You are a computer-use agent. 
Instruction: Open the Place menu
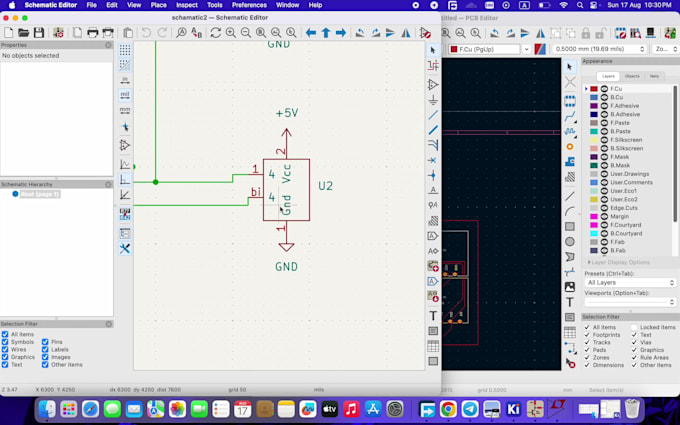(x=158, y=5)
